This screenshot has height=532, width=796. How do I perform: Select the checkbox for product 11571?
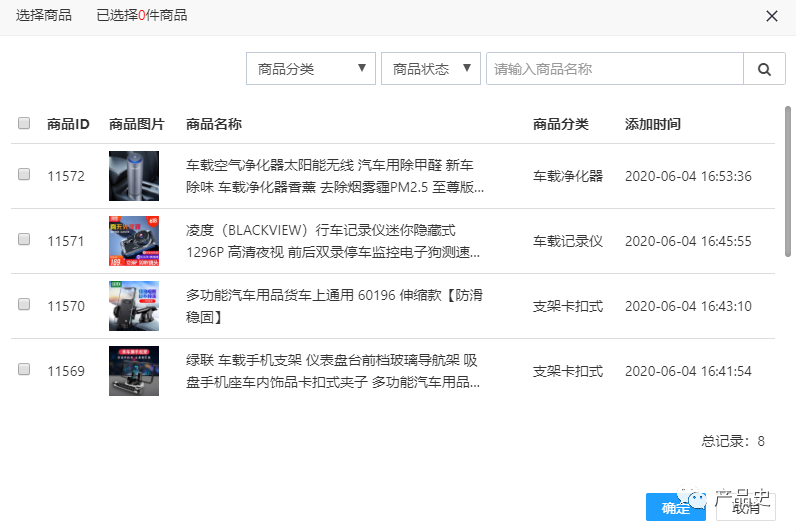tap(24, 240)
